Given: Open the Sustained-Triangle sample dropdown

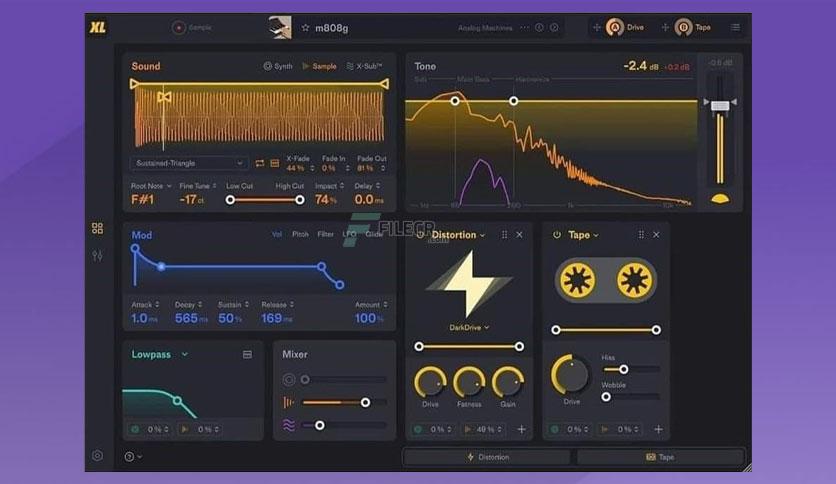Looking at the screenshot, I should [x=189, y=163].
